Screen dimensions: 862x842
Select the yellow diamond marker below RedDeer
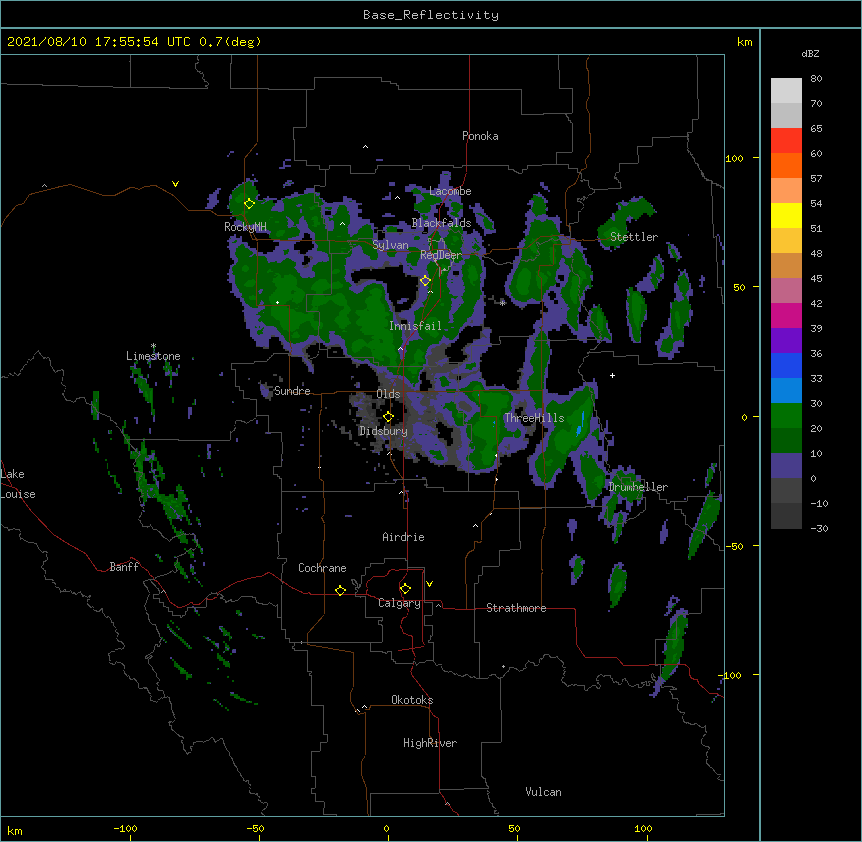tap(425, 281)
